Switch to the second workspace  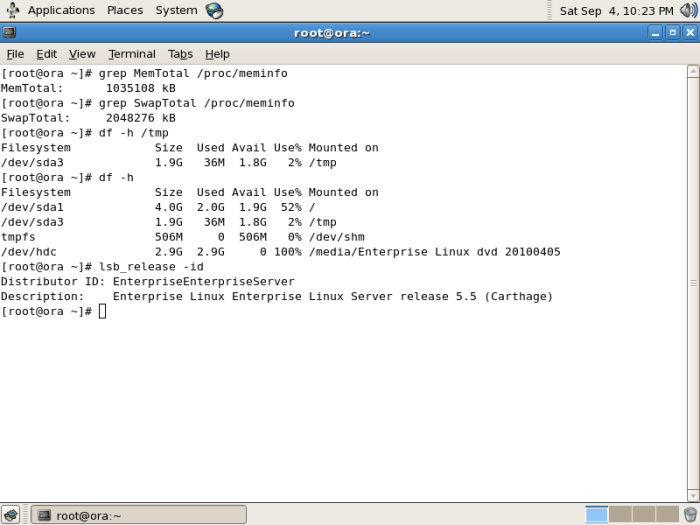(620, 514)
